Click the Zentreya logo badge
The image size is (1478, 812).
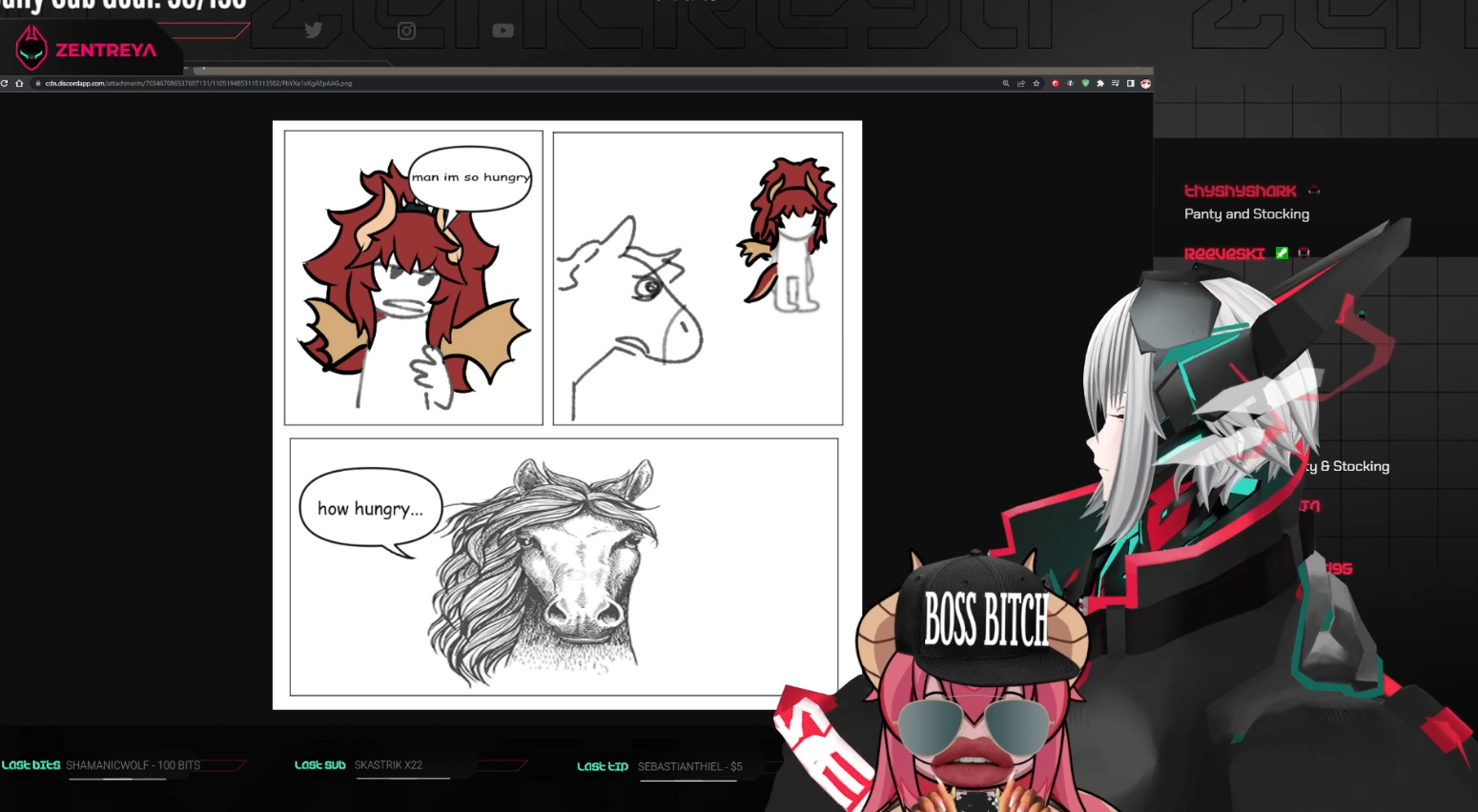pos(31,48)
